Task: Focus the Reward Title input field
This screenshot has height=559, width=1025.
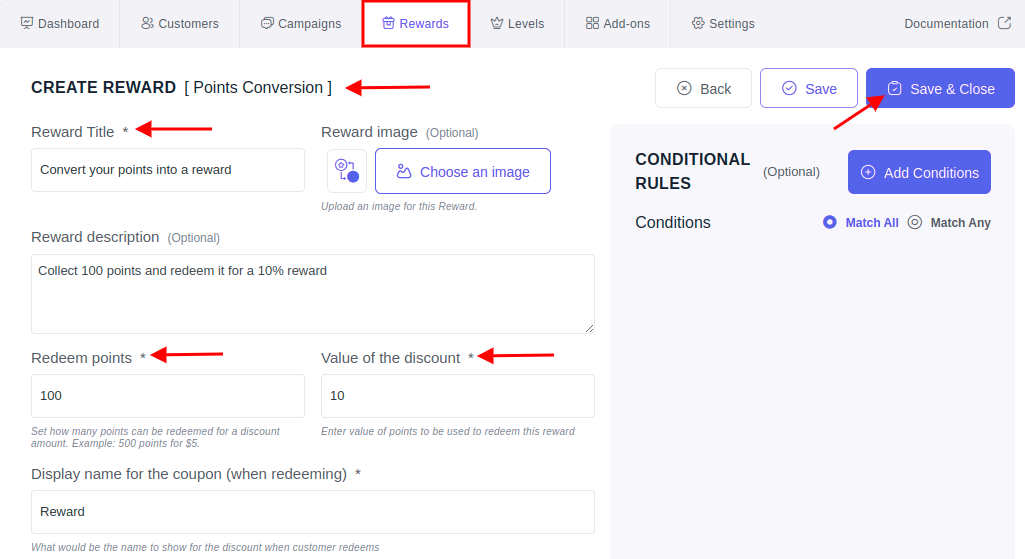Action: pyautogui.click(x=168, y=170)
